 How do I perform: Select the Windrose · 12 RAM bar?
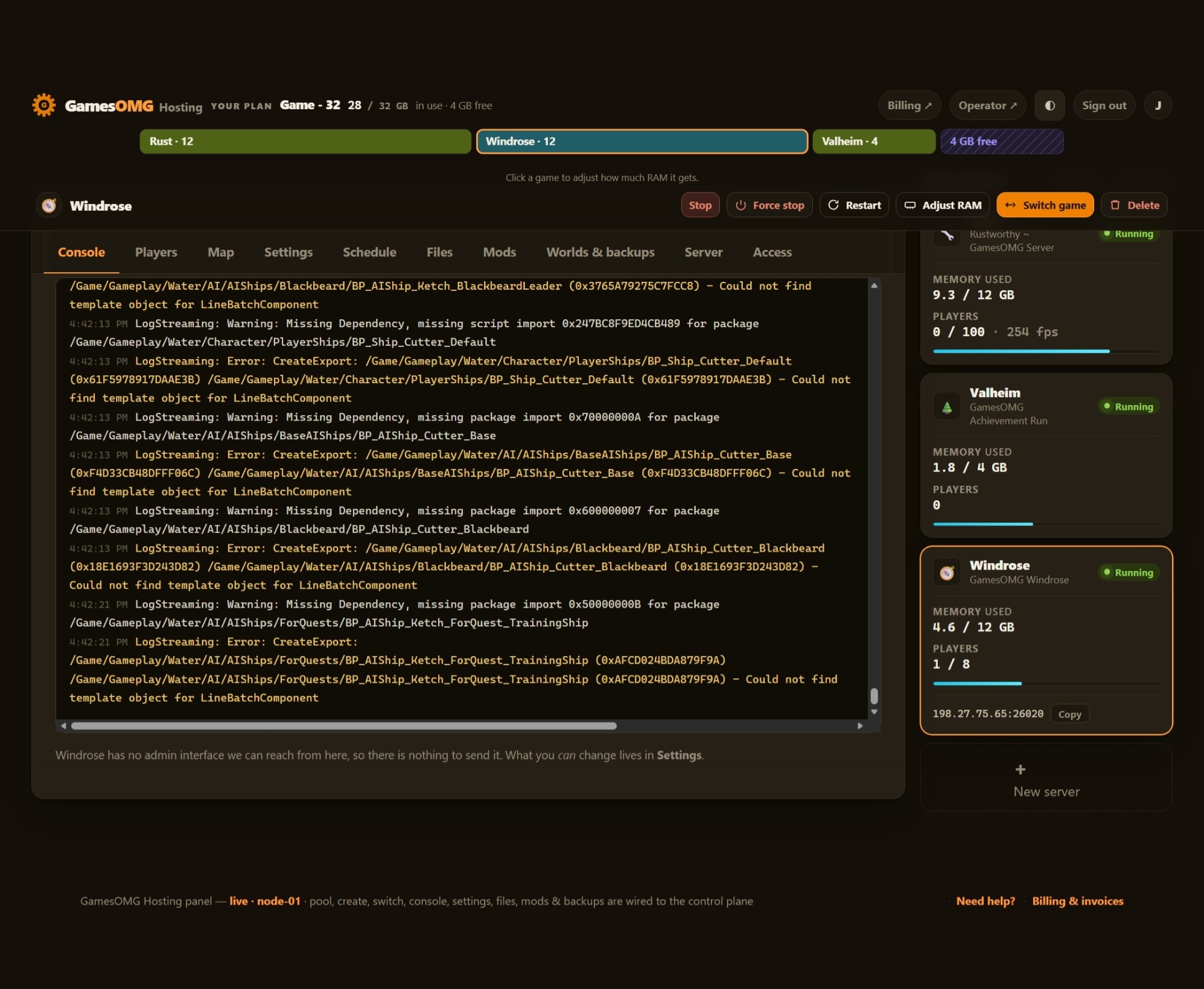tap(642, 141)
